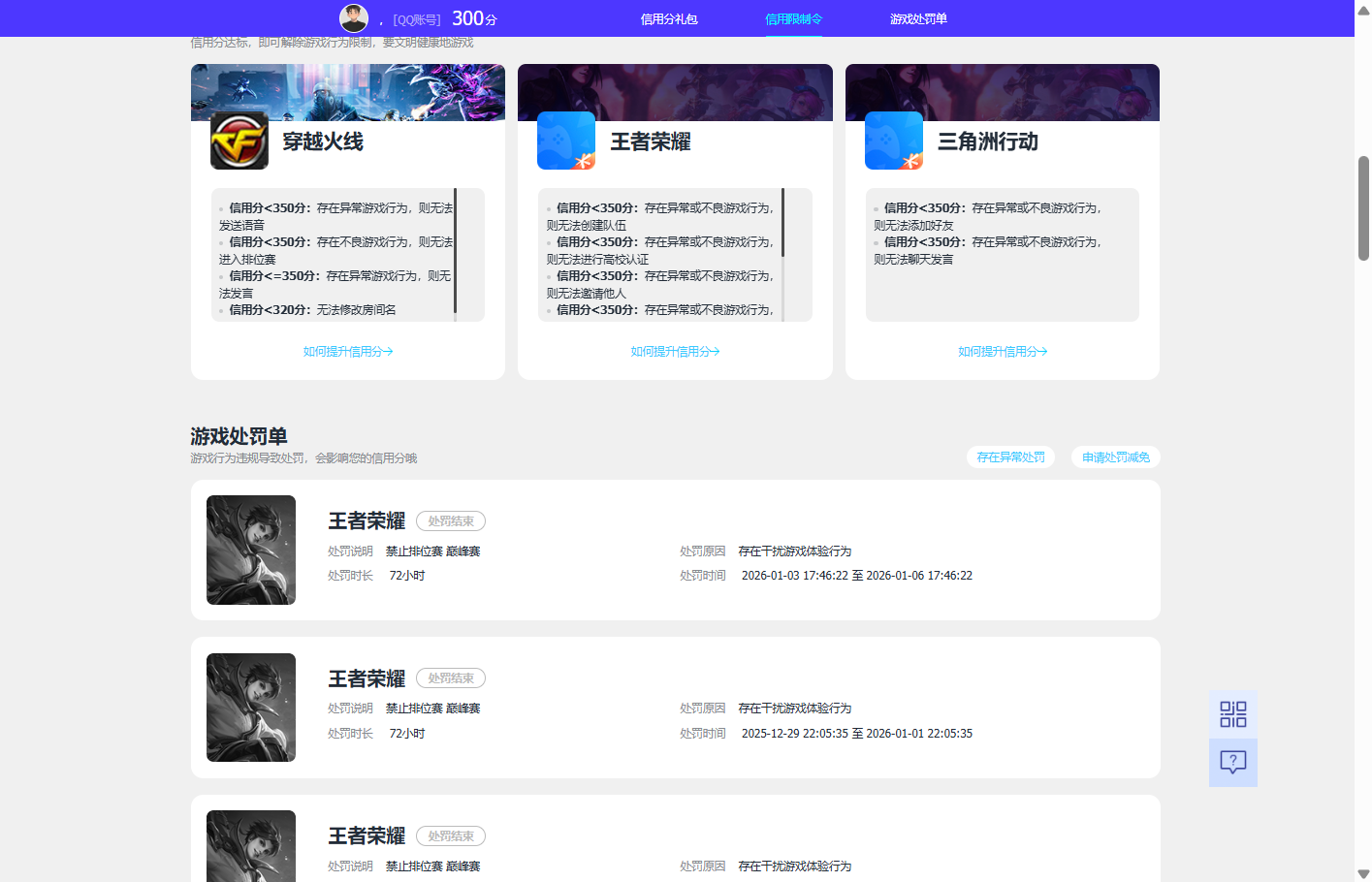Click first penalty record hero thumbnail
The height and width of the screenshot is (882, 1372).
[x=251, y=551]
